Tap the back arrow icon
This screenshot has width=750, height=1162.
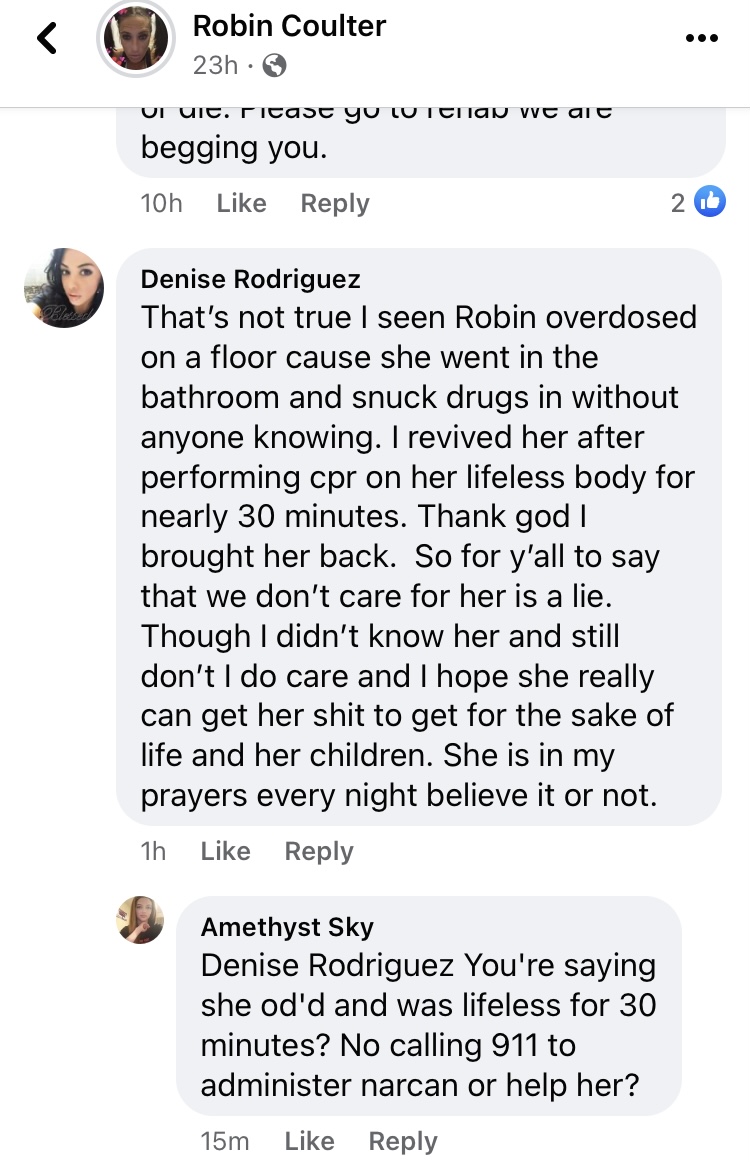(47, 38)
